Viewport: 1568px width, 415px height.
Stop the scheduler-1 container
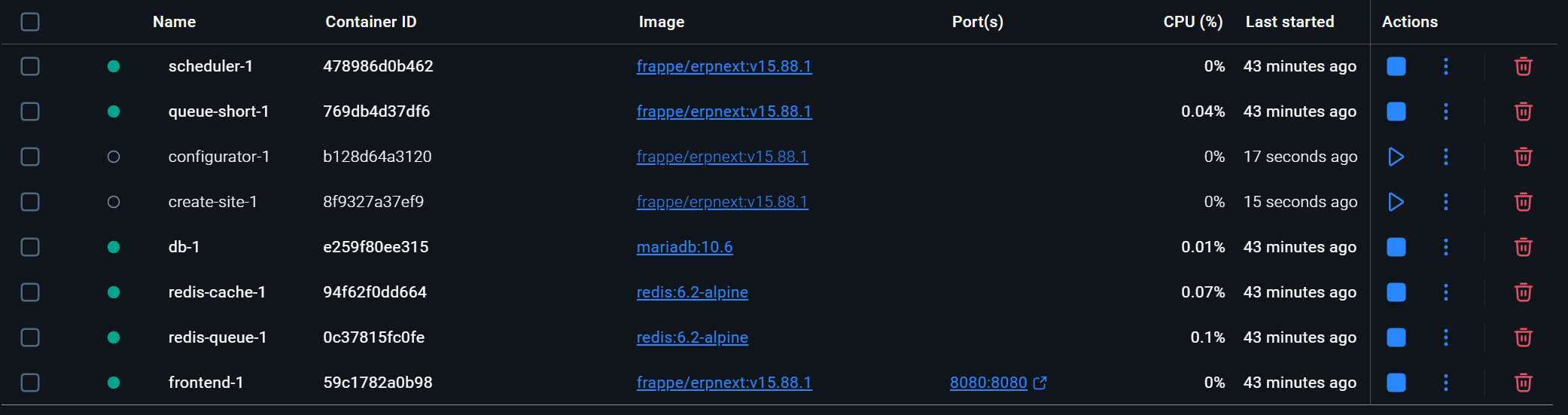[x=1396, y=66]
